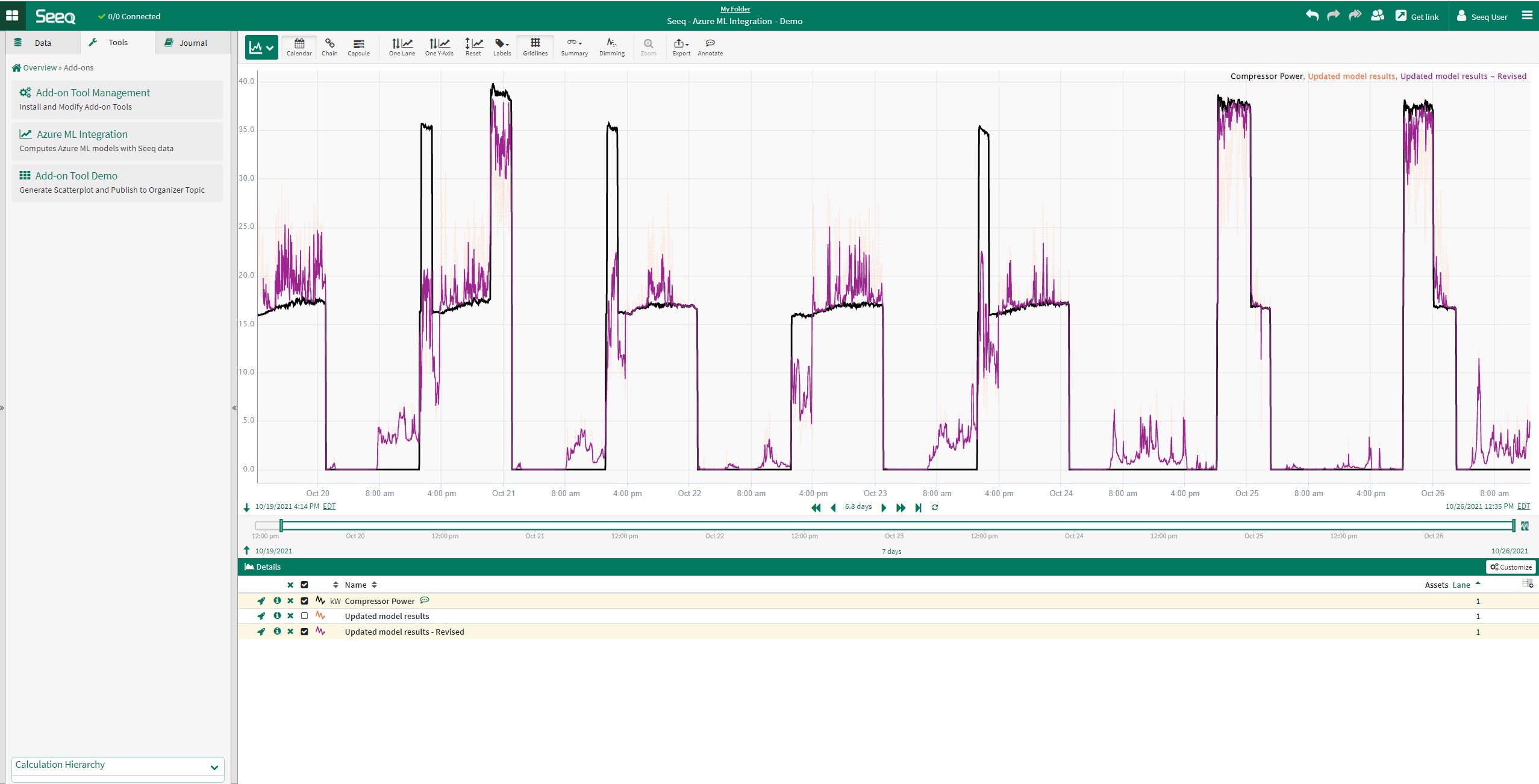Screen dimensions: 1539x784
Task: Switch to the Data tab
Action: 42,43
